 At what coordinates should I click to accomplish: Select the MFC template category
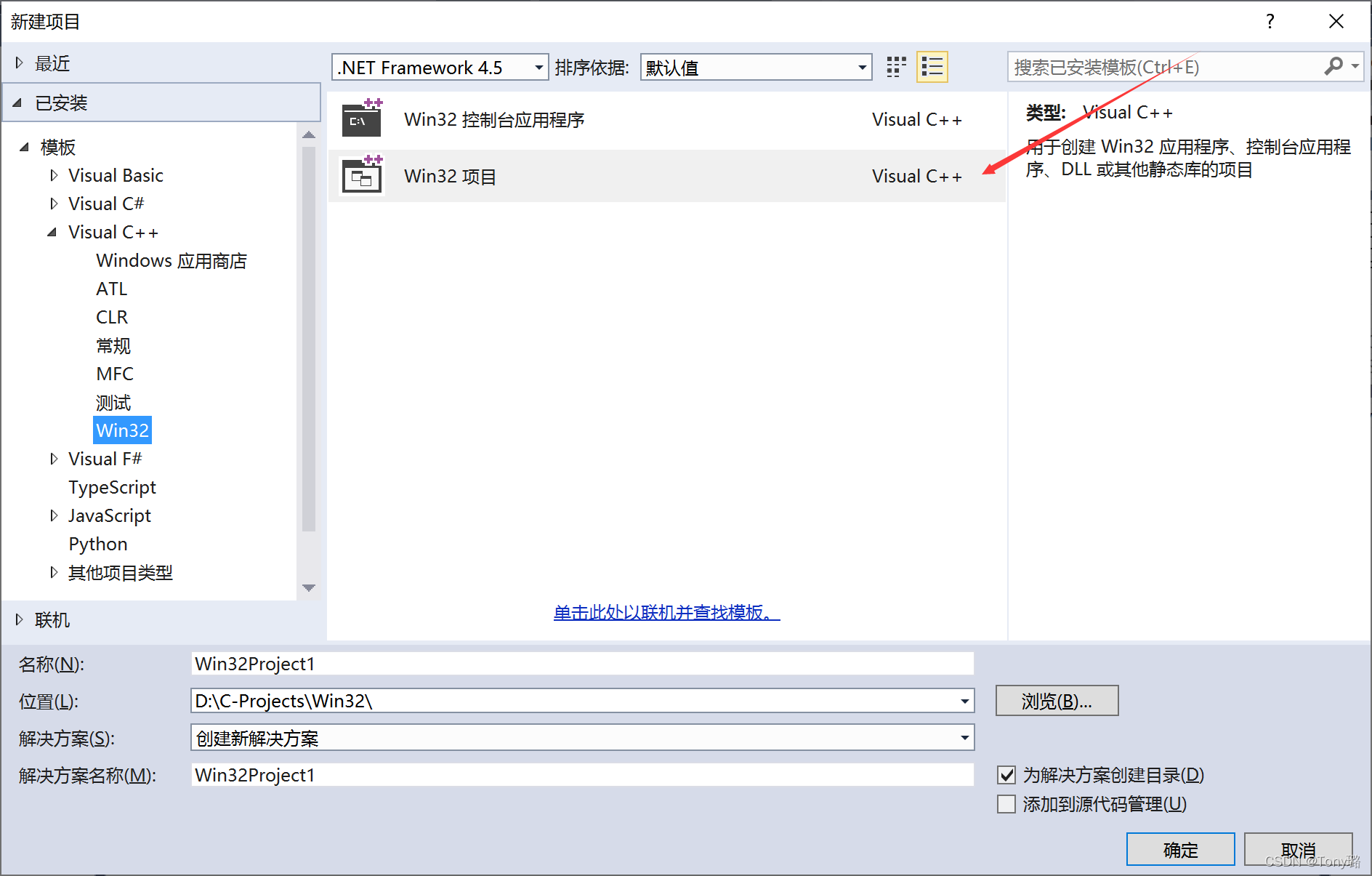pyautogui.click(x=115, y=374)
